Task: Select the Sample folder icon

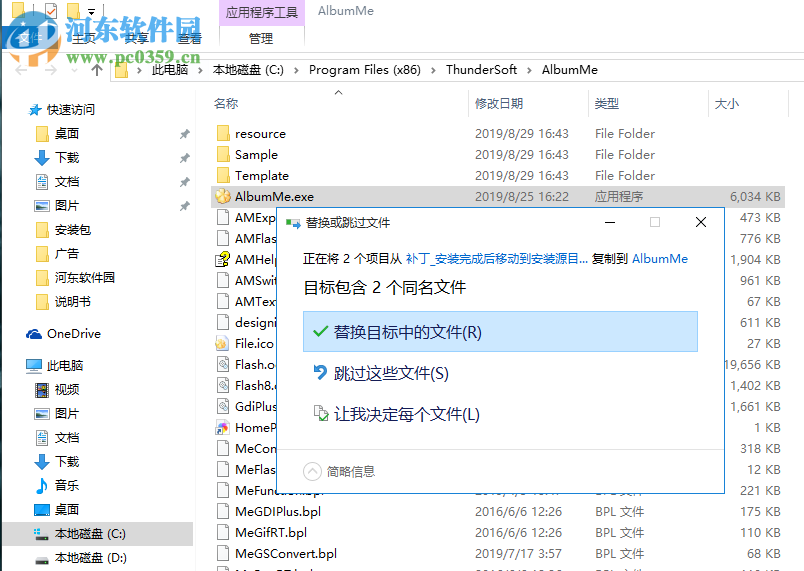Action: pos(223,155)
